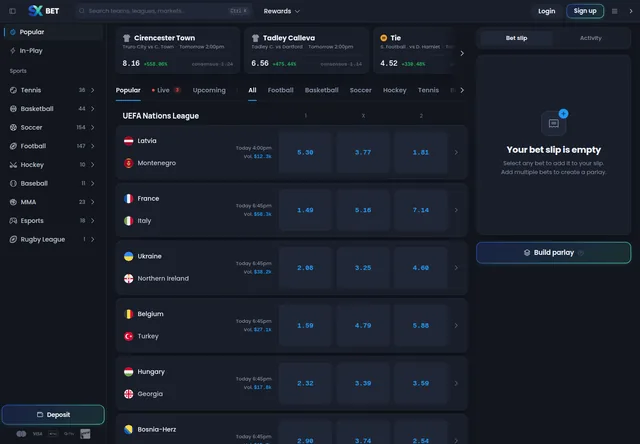This screenshot has height=444, width=640.
Task: Click the Soccer ball icon in sidebar
Action: (x=13, y=127)
